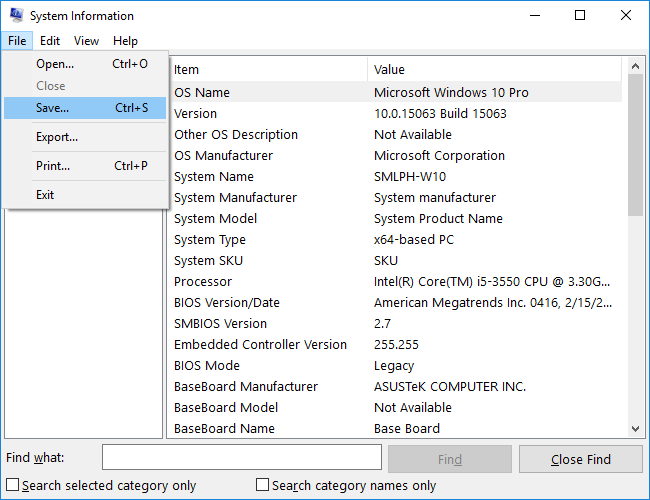This screenshot has height=500, width=650.
Task: Tick Search category names only checkbox
Action: (262, 485)
